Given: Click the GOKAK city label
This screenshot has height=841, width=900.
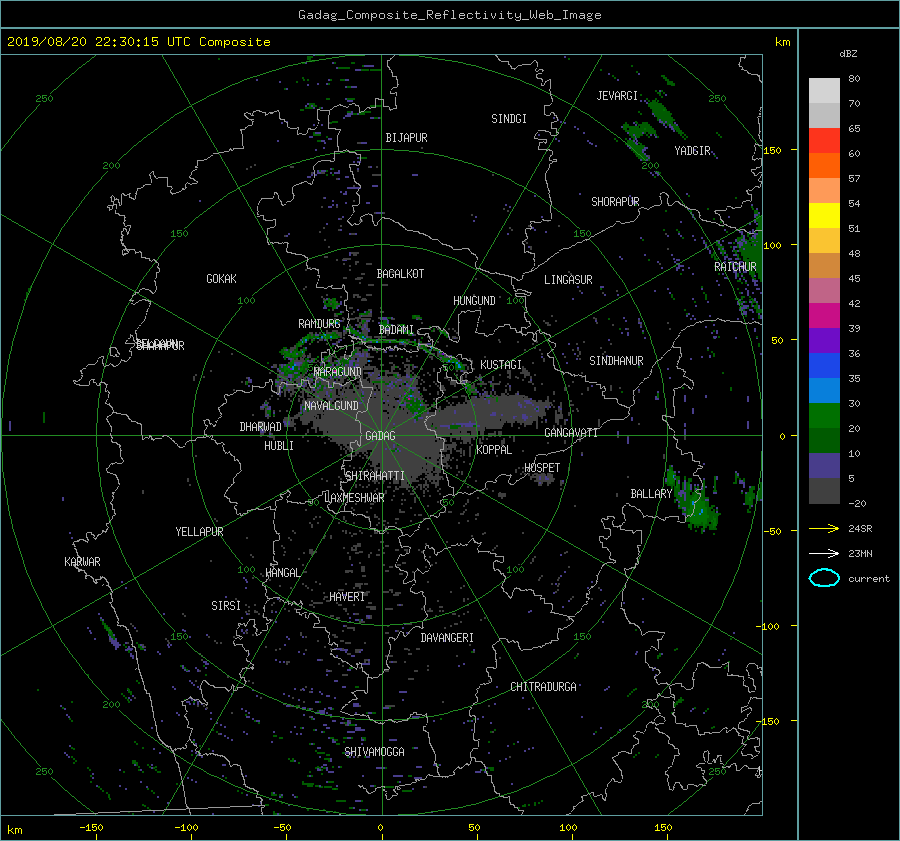Looking at the screenshot, I should point(221,279).
